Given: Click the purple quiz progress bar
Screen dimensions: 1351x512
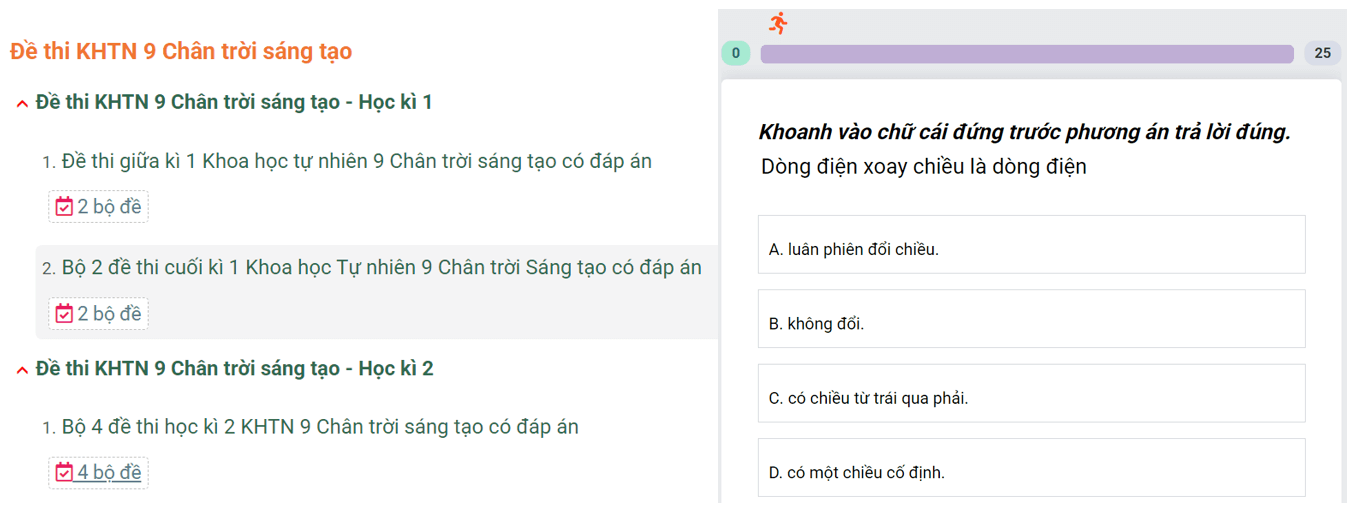Looking at the screenshot, I should pyautogui.click(x=1027, y=54).
